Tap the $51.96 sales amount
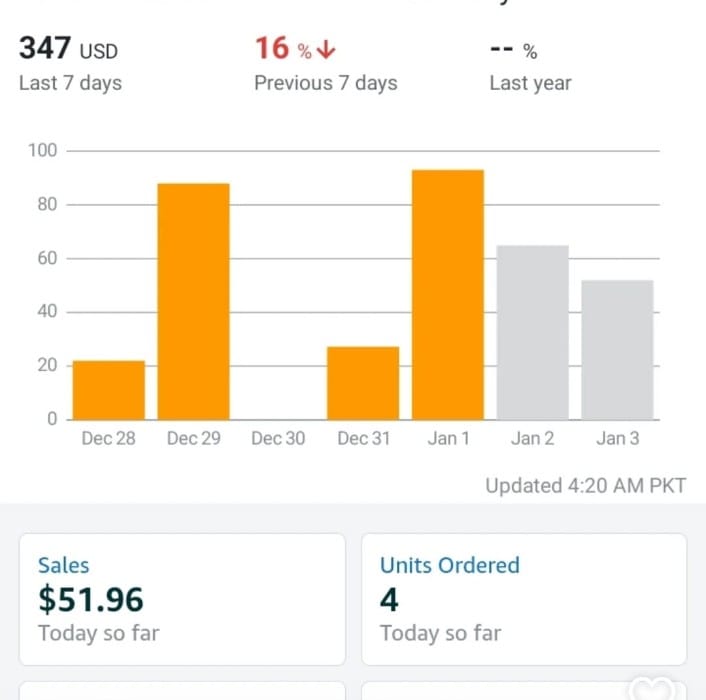Image resolution: width=706 pixels, height=700 pixels. click(91, 599)
